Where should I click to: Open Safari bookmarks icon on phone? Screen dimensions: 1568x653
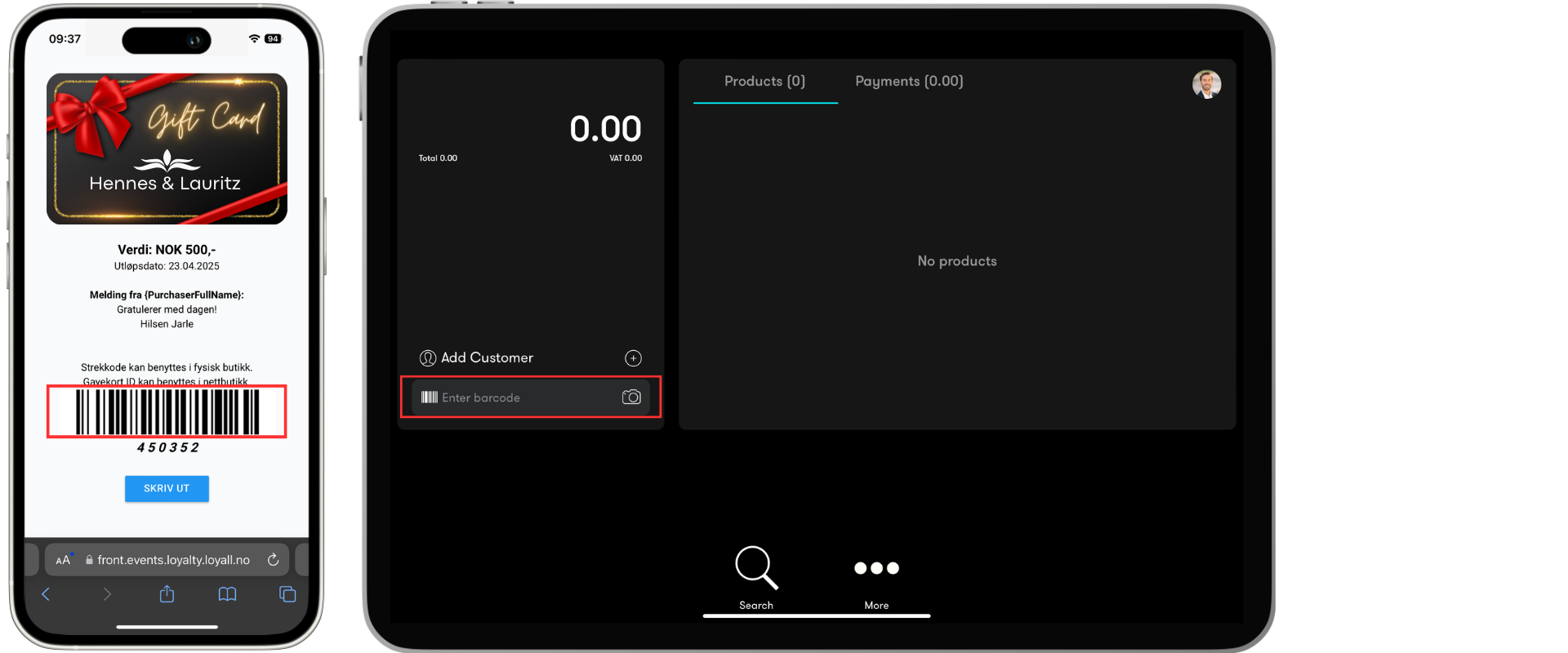click(227, 594)
